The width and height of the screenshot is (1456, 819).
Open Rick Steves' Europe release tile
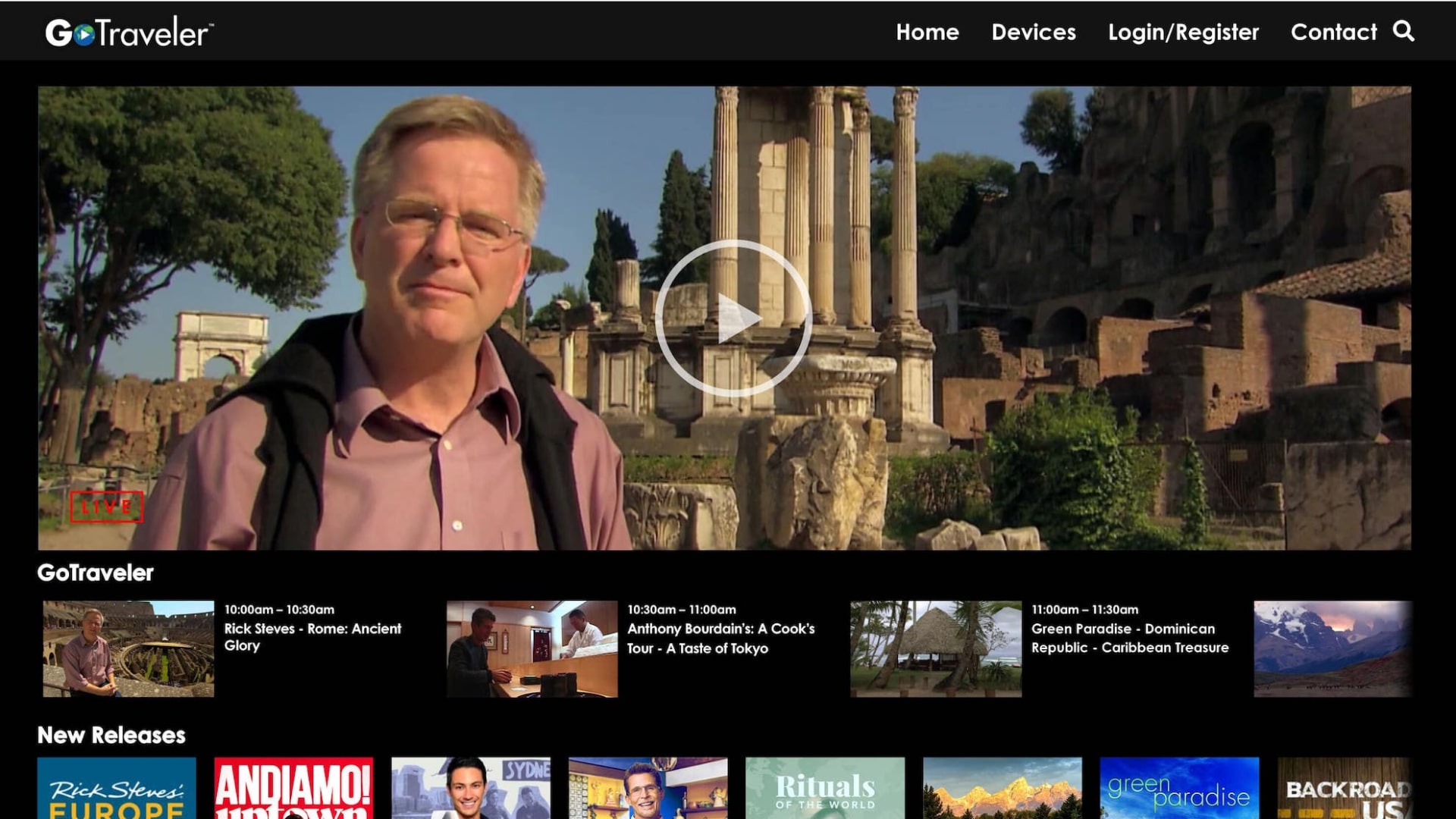[117, 789]
